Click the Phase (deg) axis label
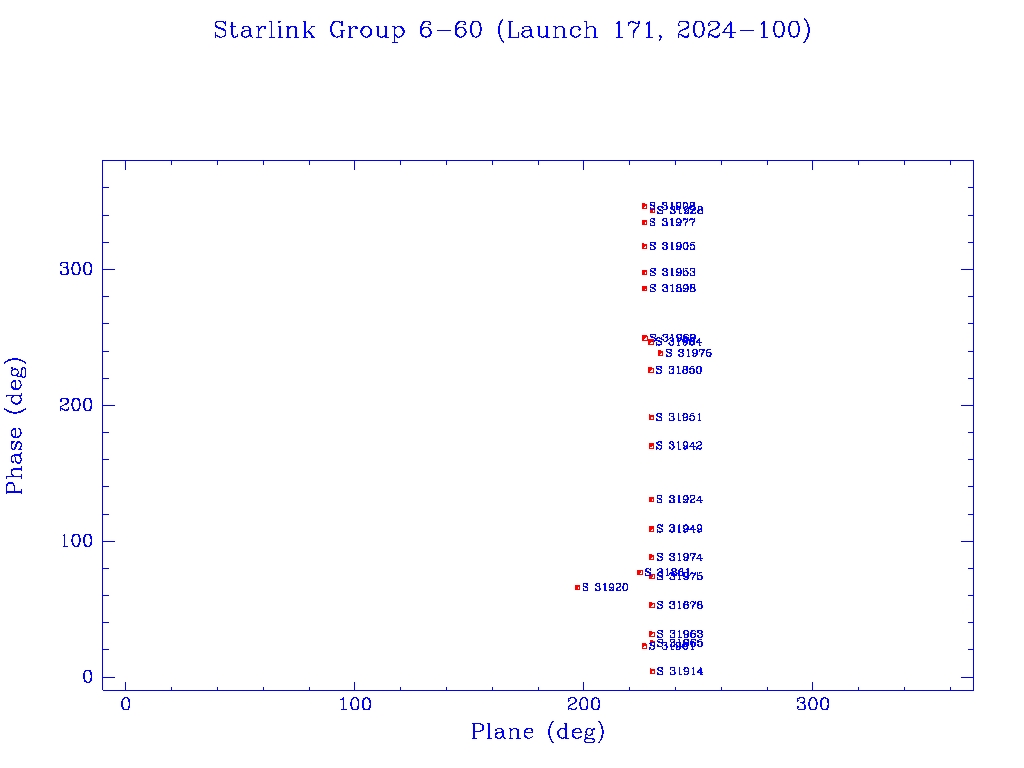The width and height of the screenshot is (1024, 768). 15,426
